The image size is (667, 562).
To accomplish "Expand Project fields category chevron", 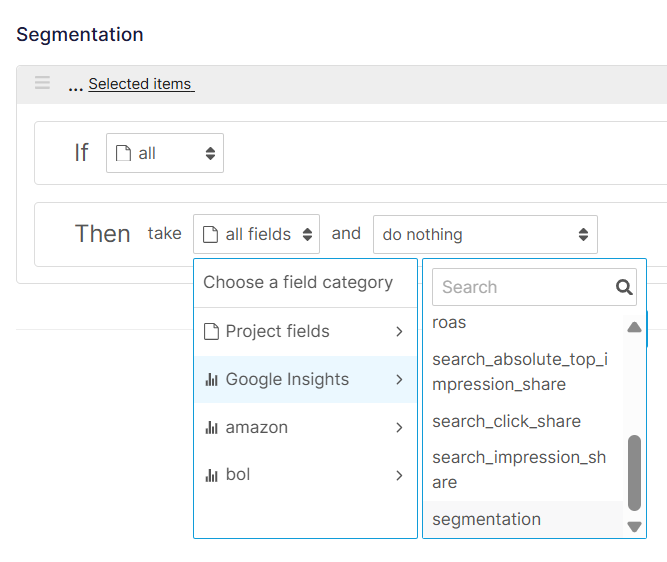I will tap(399, 331).
